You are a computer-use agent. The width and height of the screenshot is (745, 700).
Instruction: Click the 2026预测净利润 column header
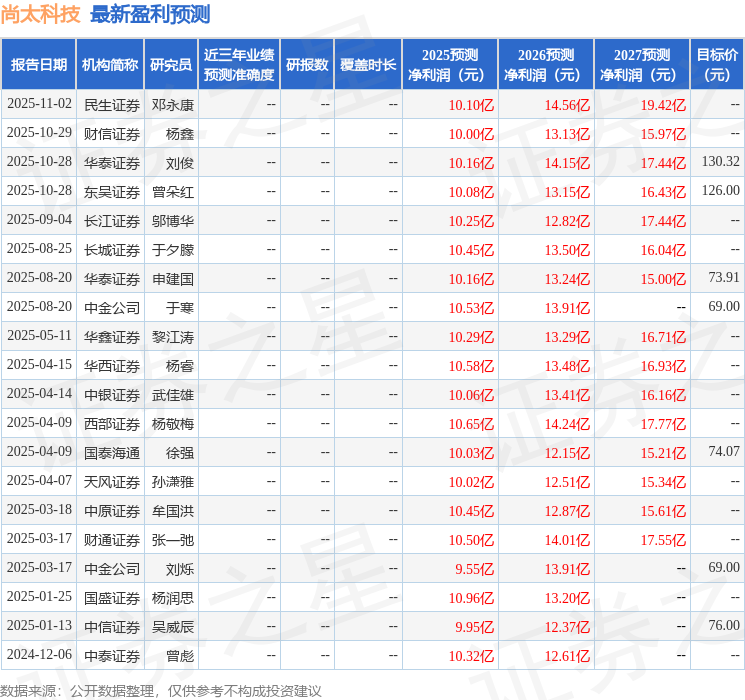546,65
